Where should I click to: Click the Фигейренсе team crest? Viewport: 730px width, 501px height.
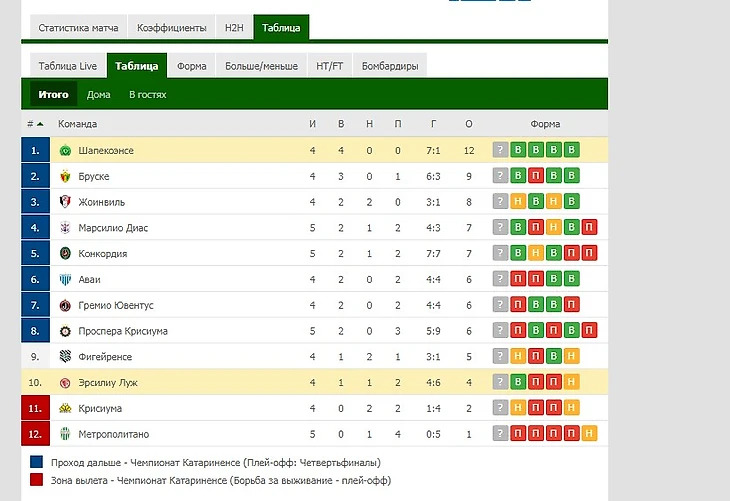pos(65,357)
